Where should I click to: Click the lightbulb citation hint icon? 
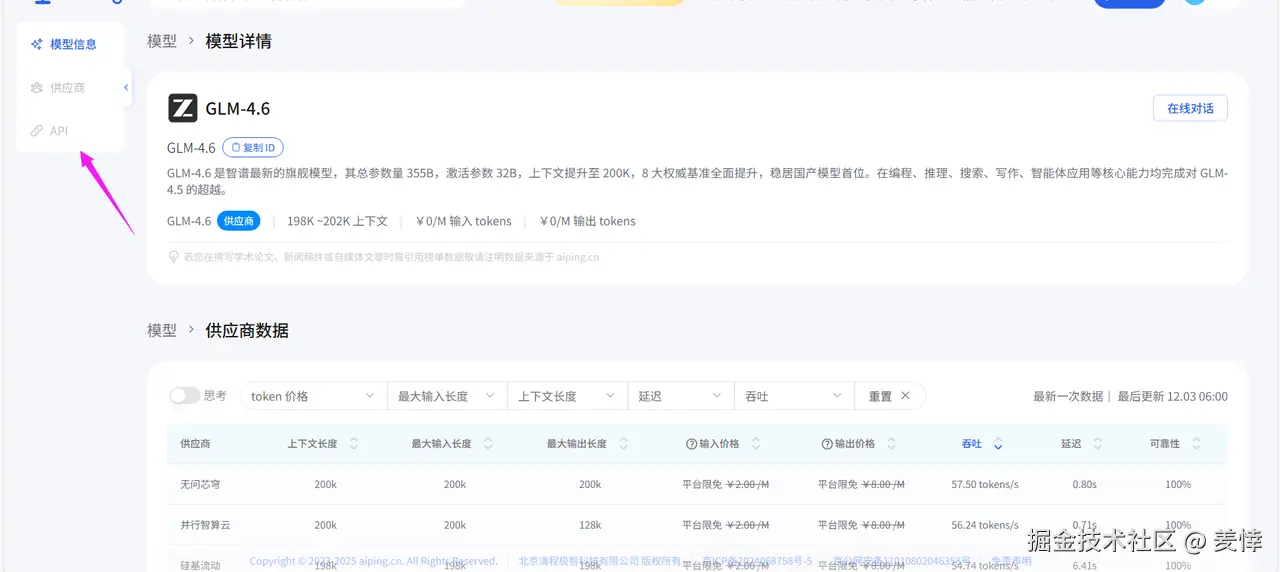coord(174,257)
